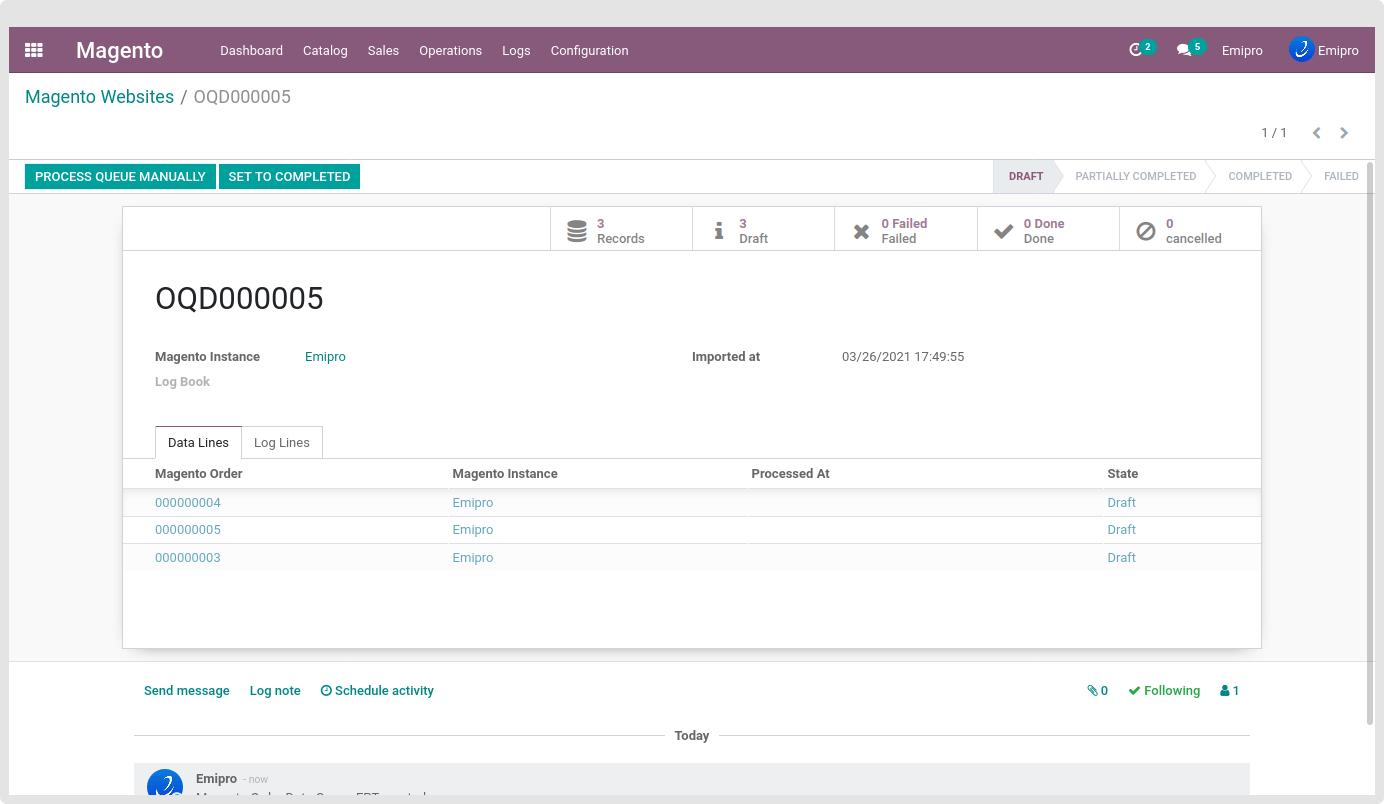Click Set To Completed button
Screen dimensions: 1384x804
click(x=289, y=177)
